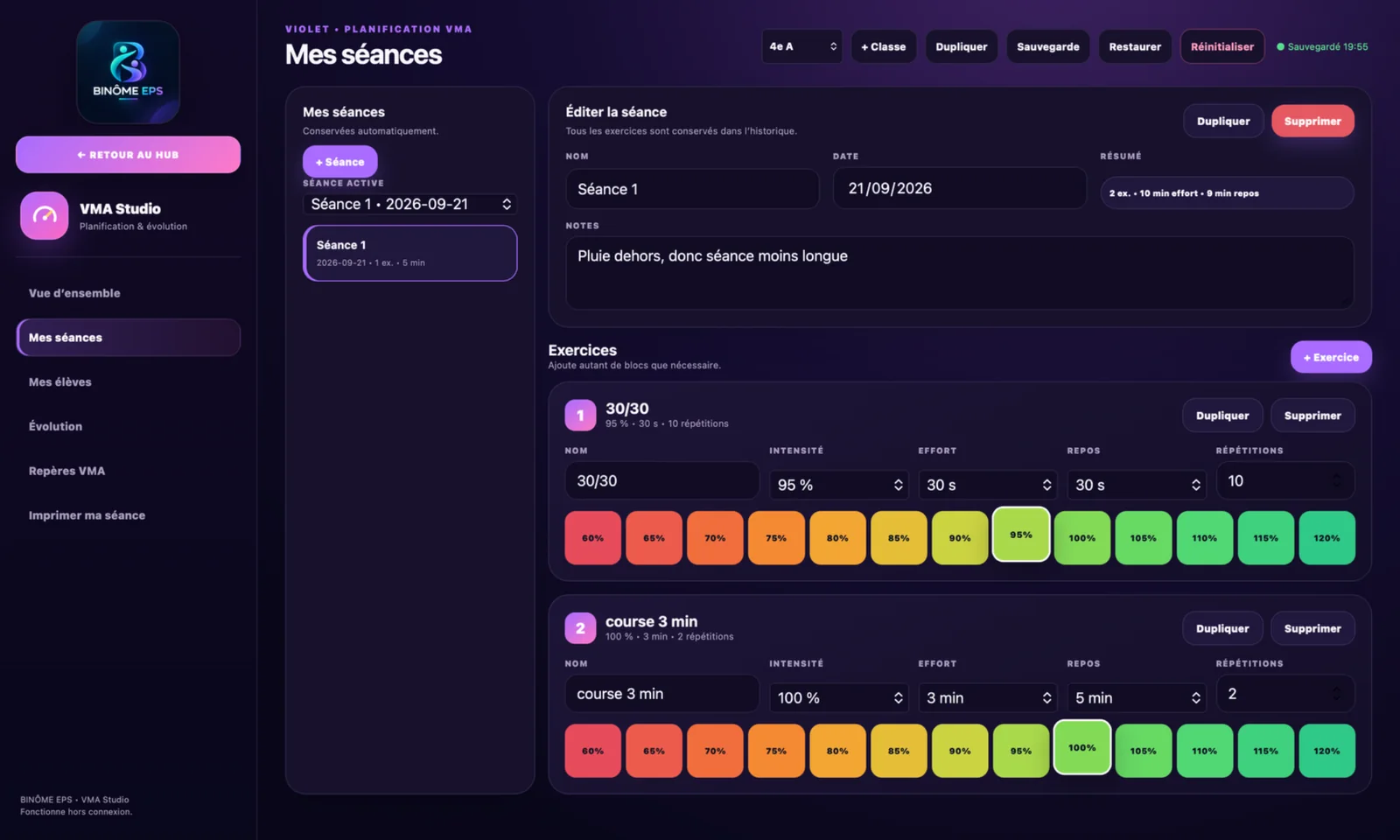Click the session name field Séance 1
The height and width of the screenshot is (840, 1400).
tap(692, 189)
